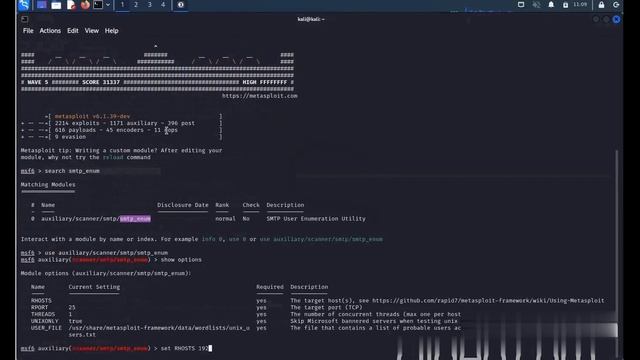Switch to workspace 1

pyautogui.click(x=122, y=5)
